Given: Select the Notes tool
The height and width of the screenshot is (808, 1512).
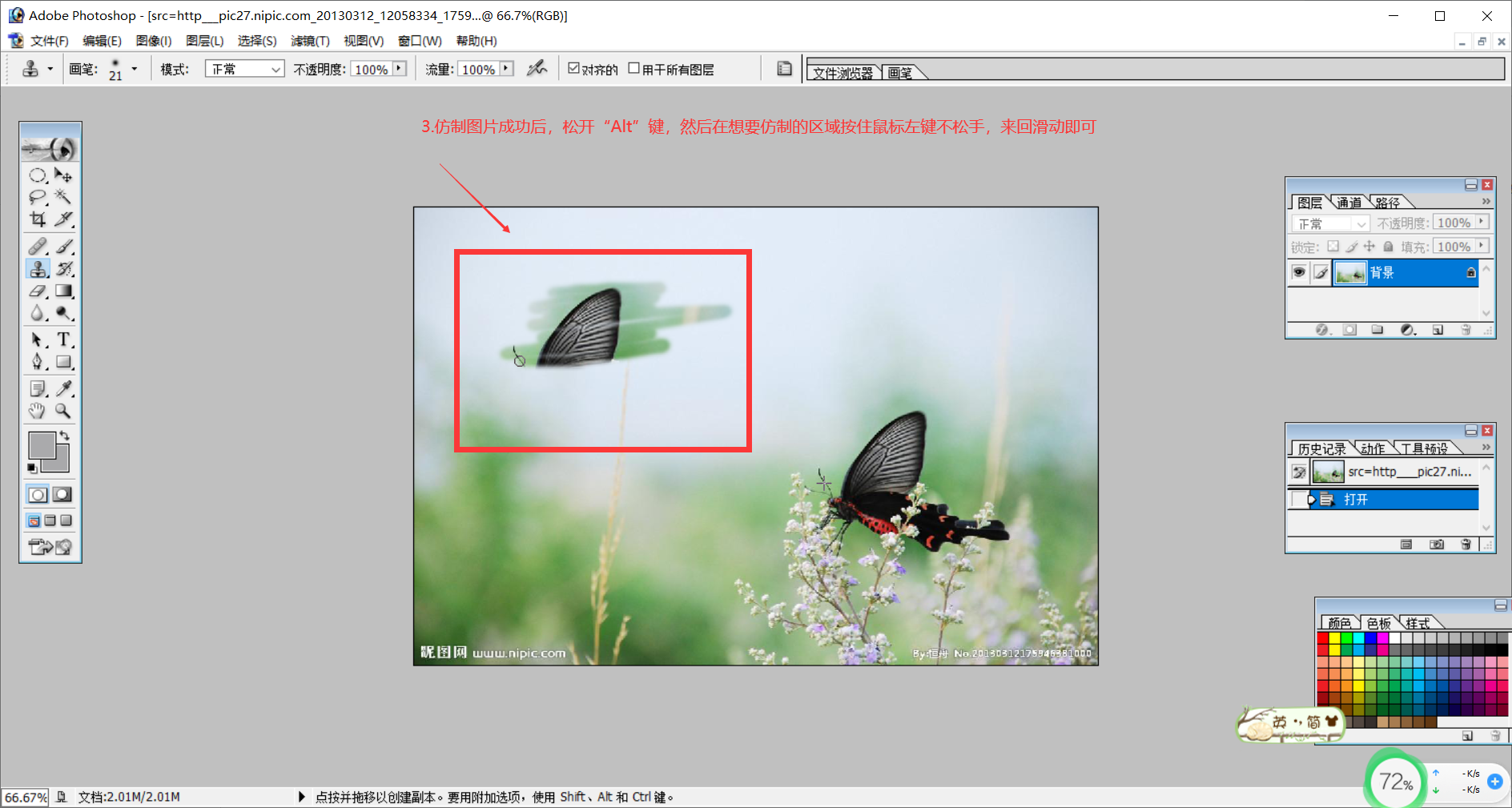Looking at the screenshot, I should pyautogui.click(x=38, y=388).
